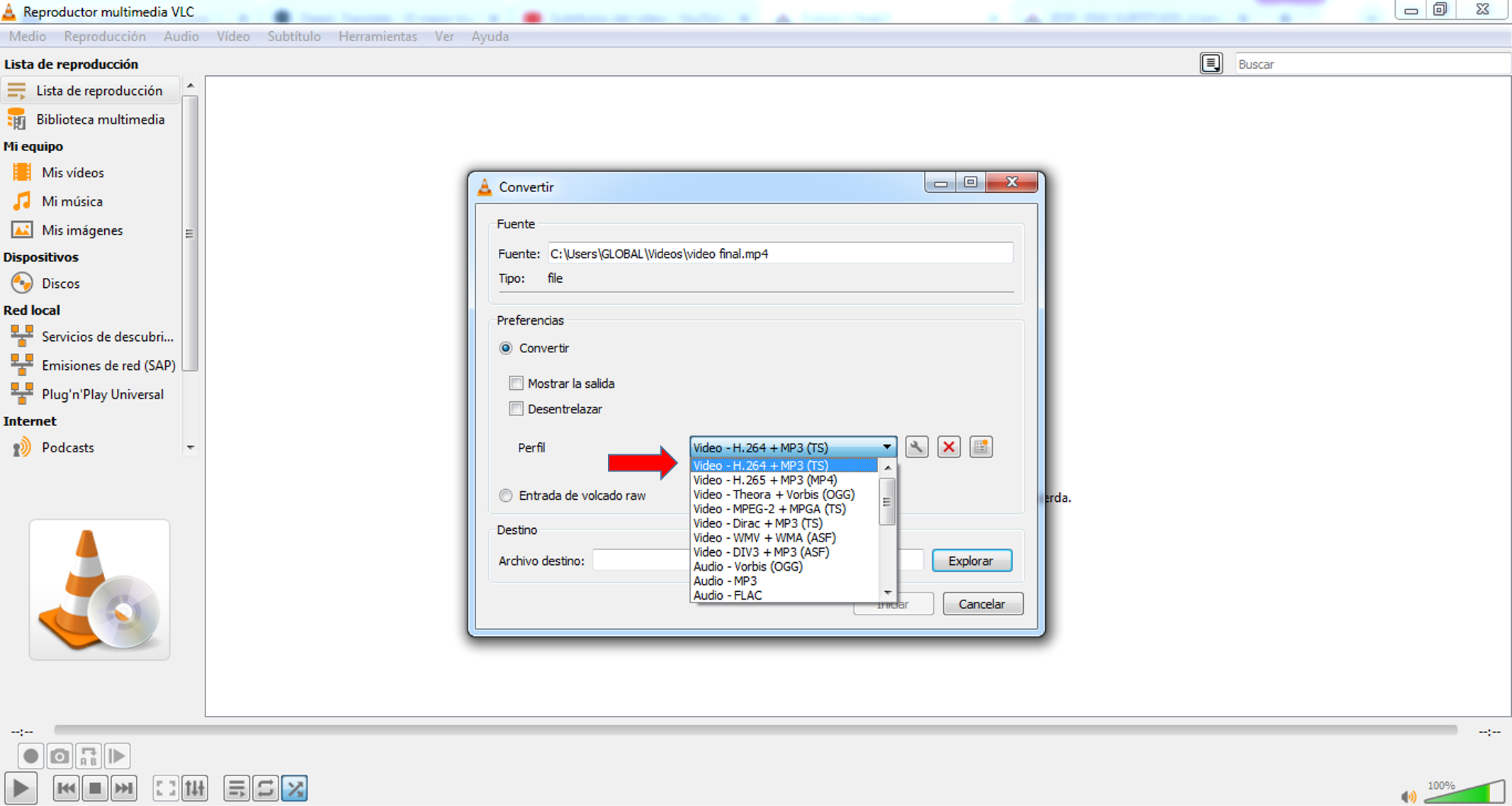Click the Fuente file path field
Screen dimensions: 1512x806
click(780, 254)
